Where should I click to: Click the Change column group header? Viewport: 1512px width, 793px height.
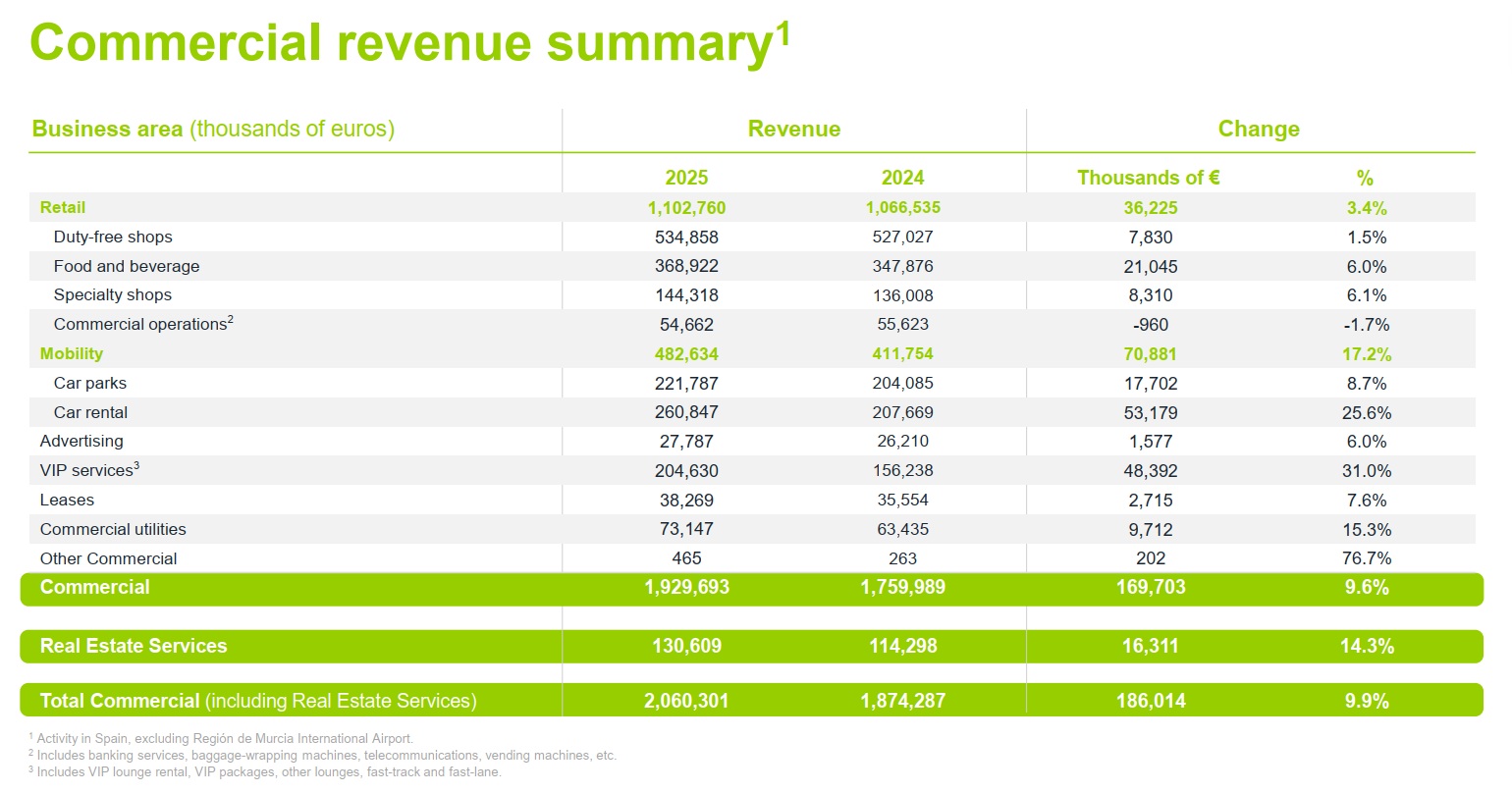click(1259, 129)
